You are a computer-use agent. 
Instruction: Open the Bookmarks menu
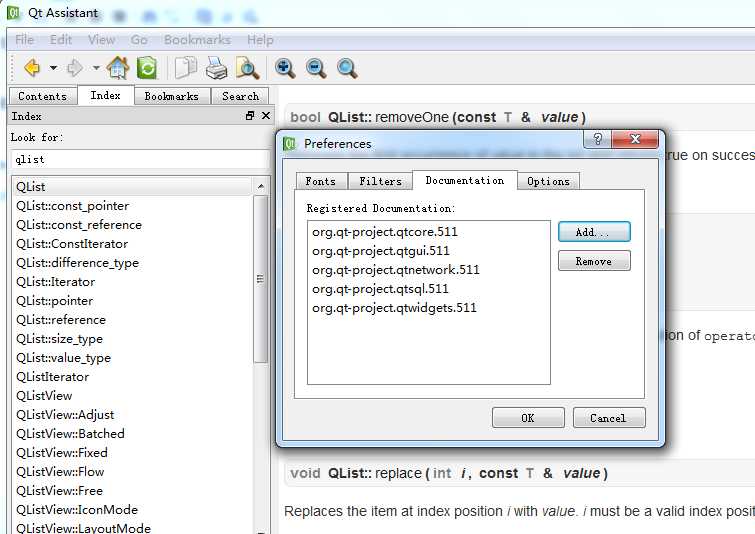tap(197, 39)
